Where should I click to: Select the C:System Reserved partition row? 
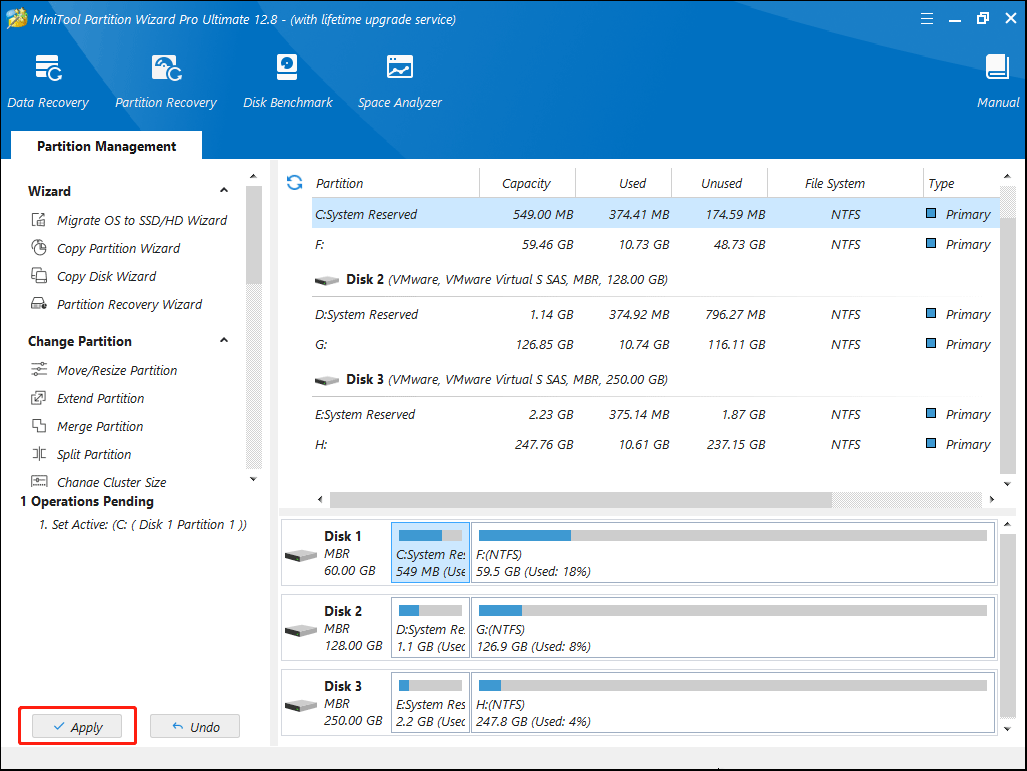656,214
